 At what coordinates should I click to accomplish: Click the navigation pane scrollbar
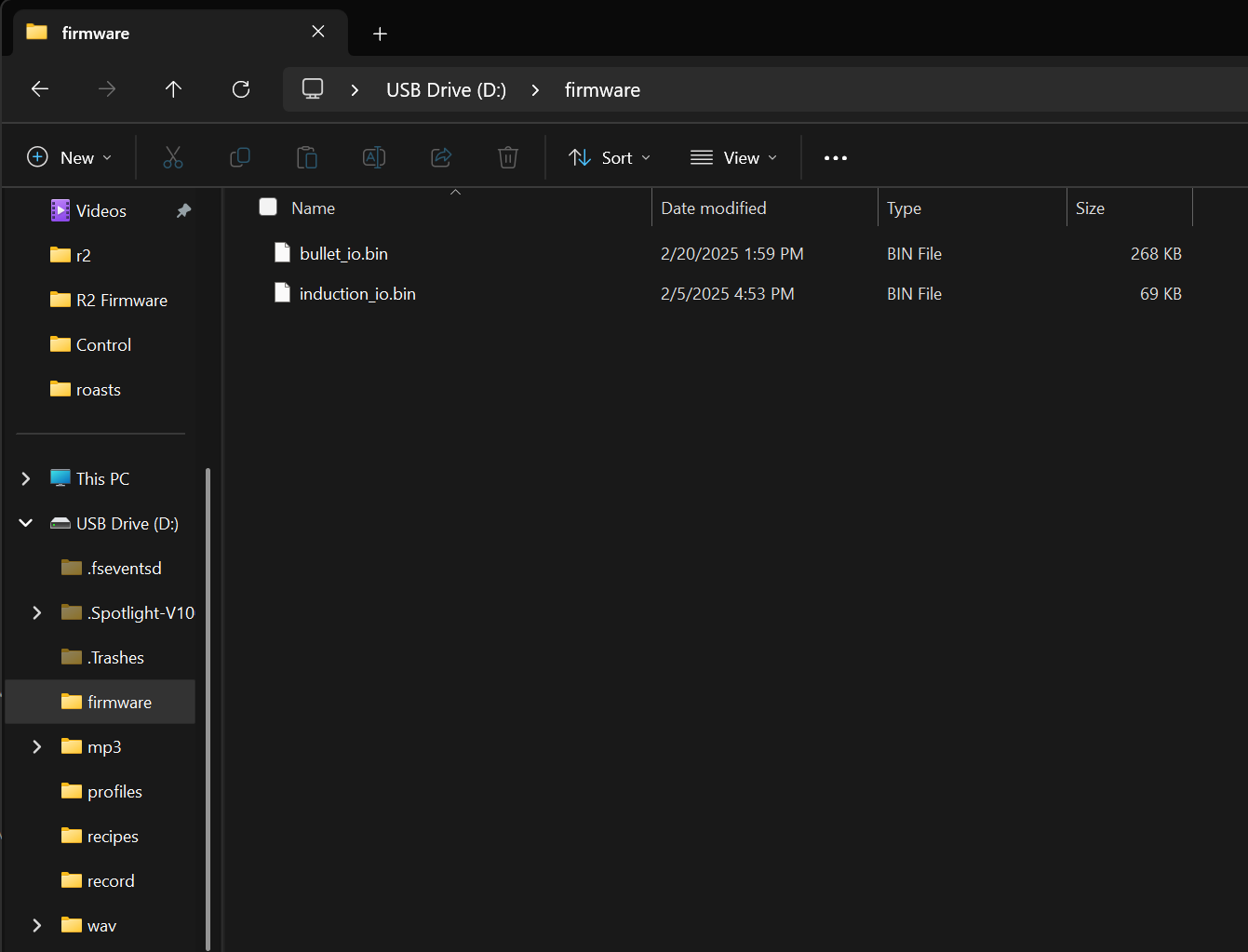click(208, 707)
